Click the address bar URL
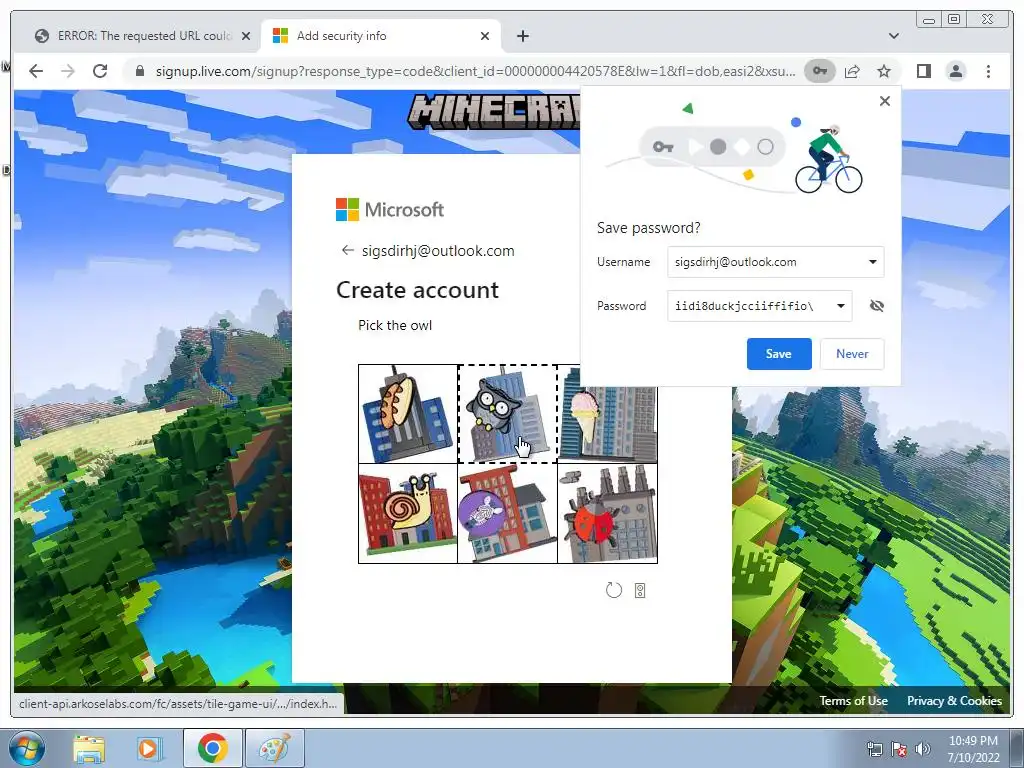Image resolution: width=1024 pixels, height=768 pixels. pyautogui.click(x=475, y=71)
